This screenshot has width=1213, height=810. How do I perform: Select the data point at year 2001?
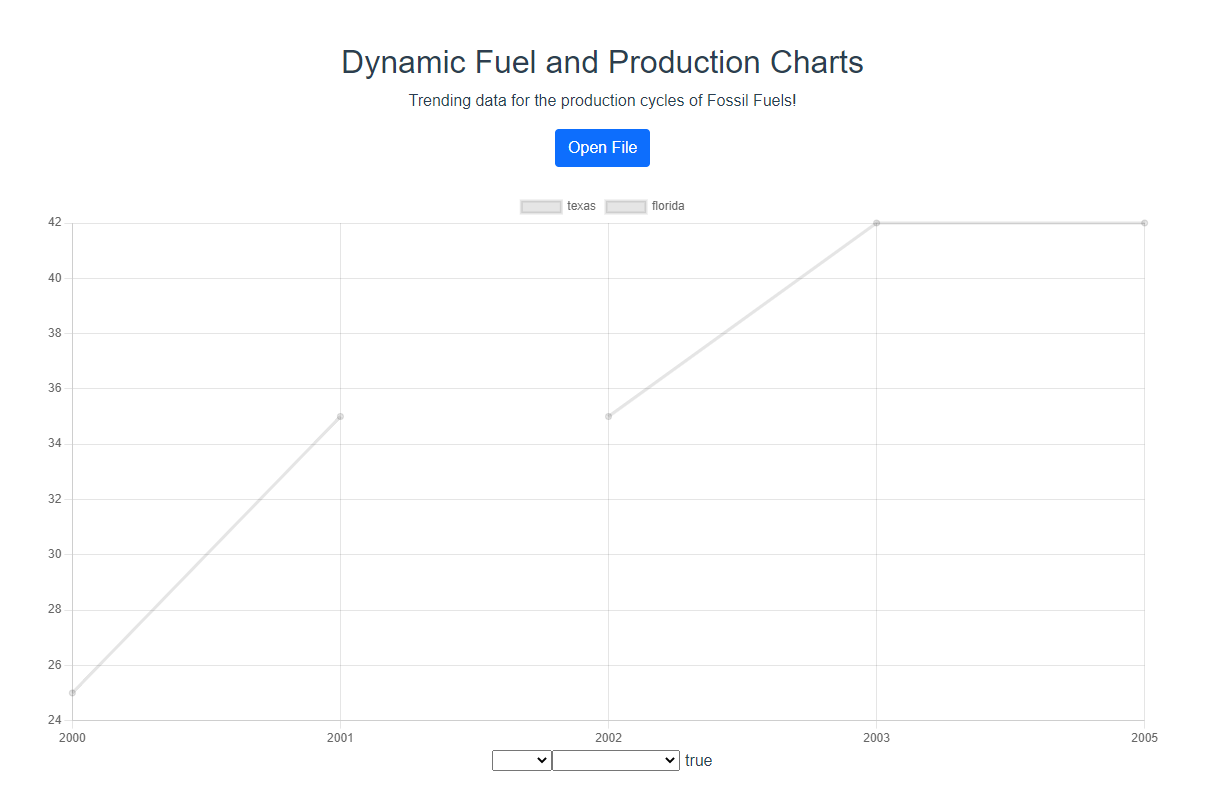click(340, 416)
